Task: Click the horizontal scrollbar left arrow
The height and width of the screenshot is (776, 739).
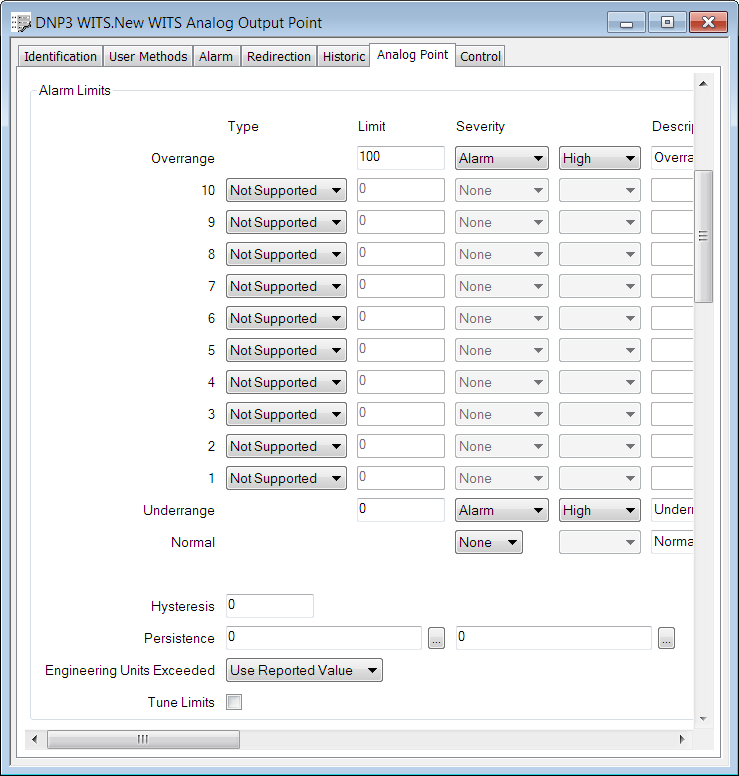Action: coord(34,739)
